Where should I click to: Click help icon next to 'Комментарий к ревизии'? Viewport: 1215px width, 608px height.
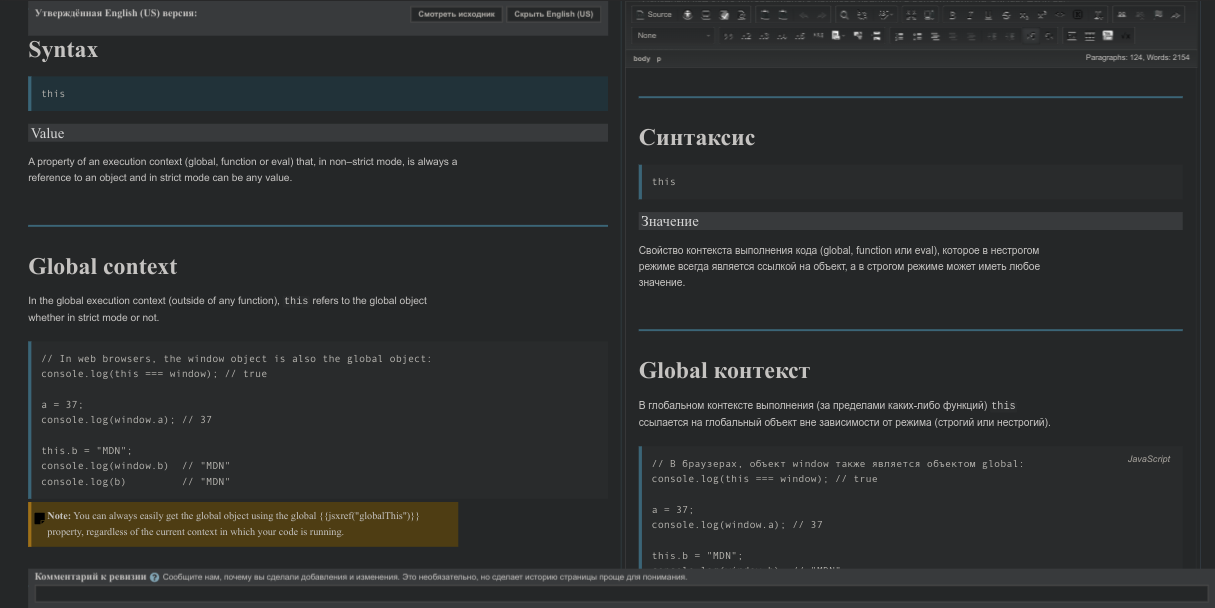pyautogui.click(x=154, y=577)
